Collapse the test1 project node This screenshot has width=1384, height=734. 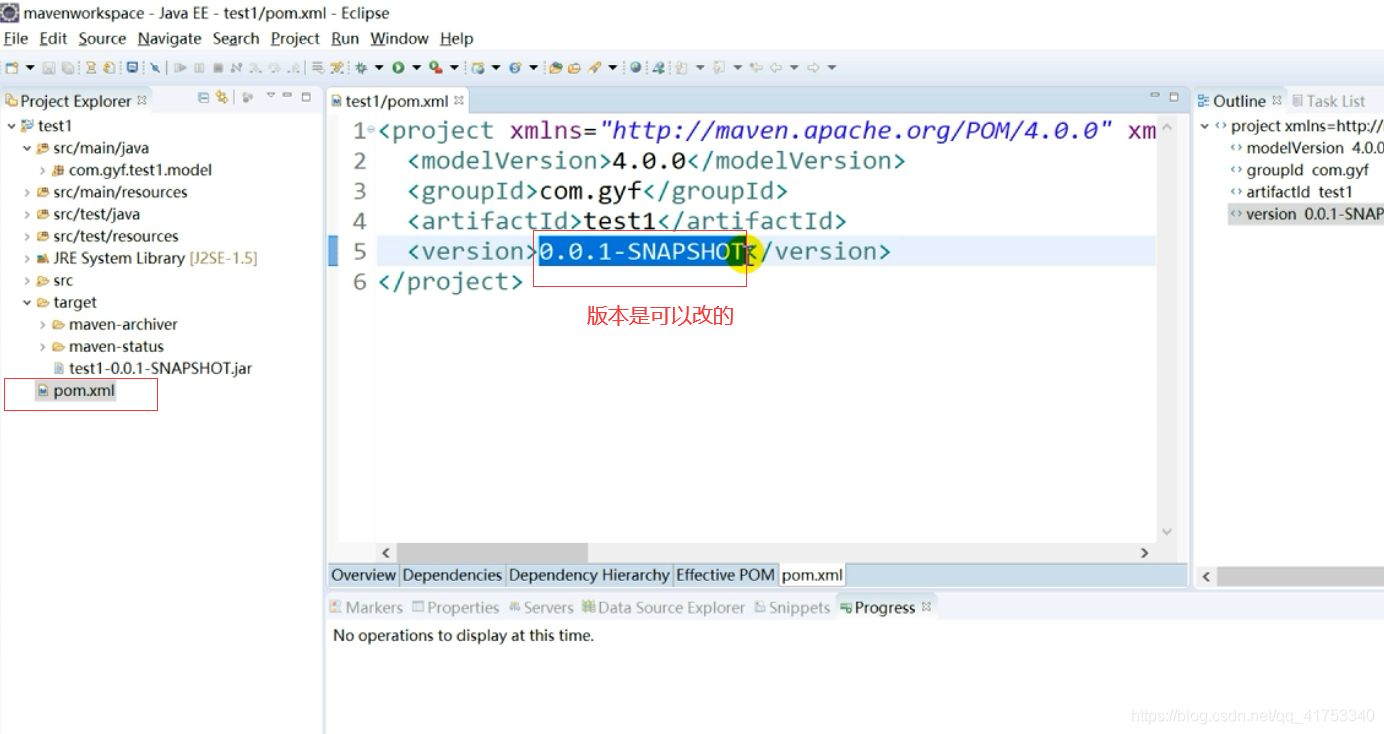(11, 126)
